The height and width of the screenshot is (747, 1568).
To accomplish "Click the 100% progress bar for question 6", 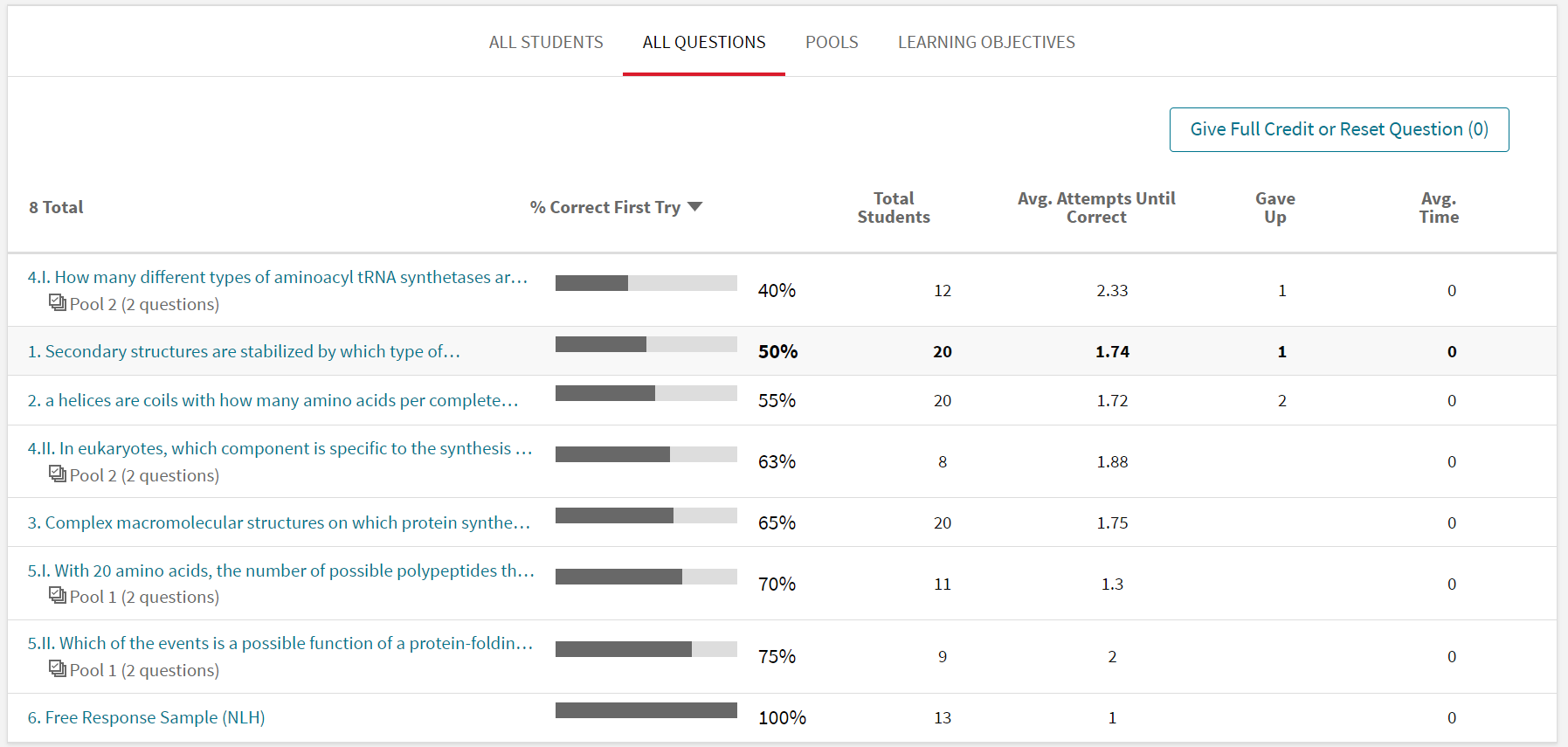I will (646, 709).
